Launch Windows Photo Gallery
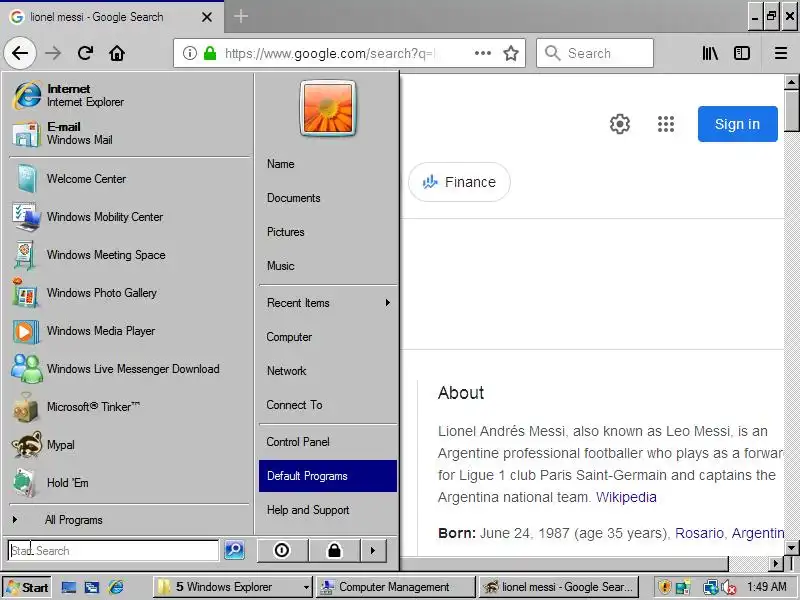 [x=130, y=293]
